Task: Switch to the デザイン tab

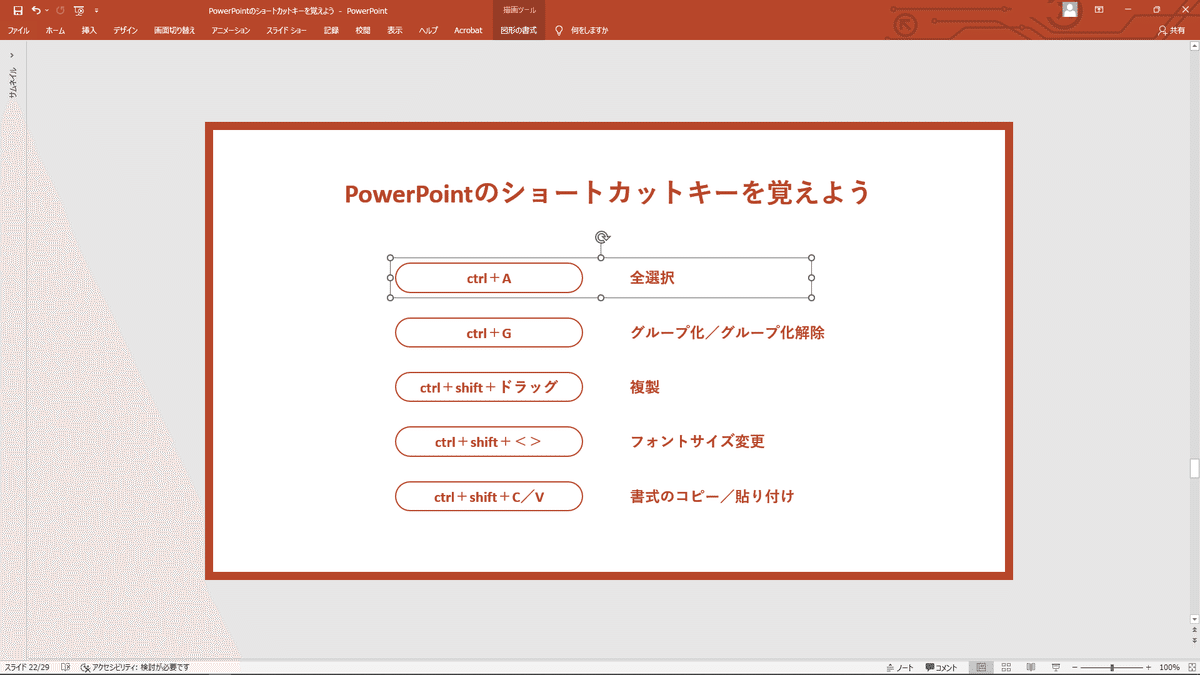Action: pos(125,30)
